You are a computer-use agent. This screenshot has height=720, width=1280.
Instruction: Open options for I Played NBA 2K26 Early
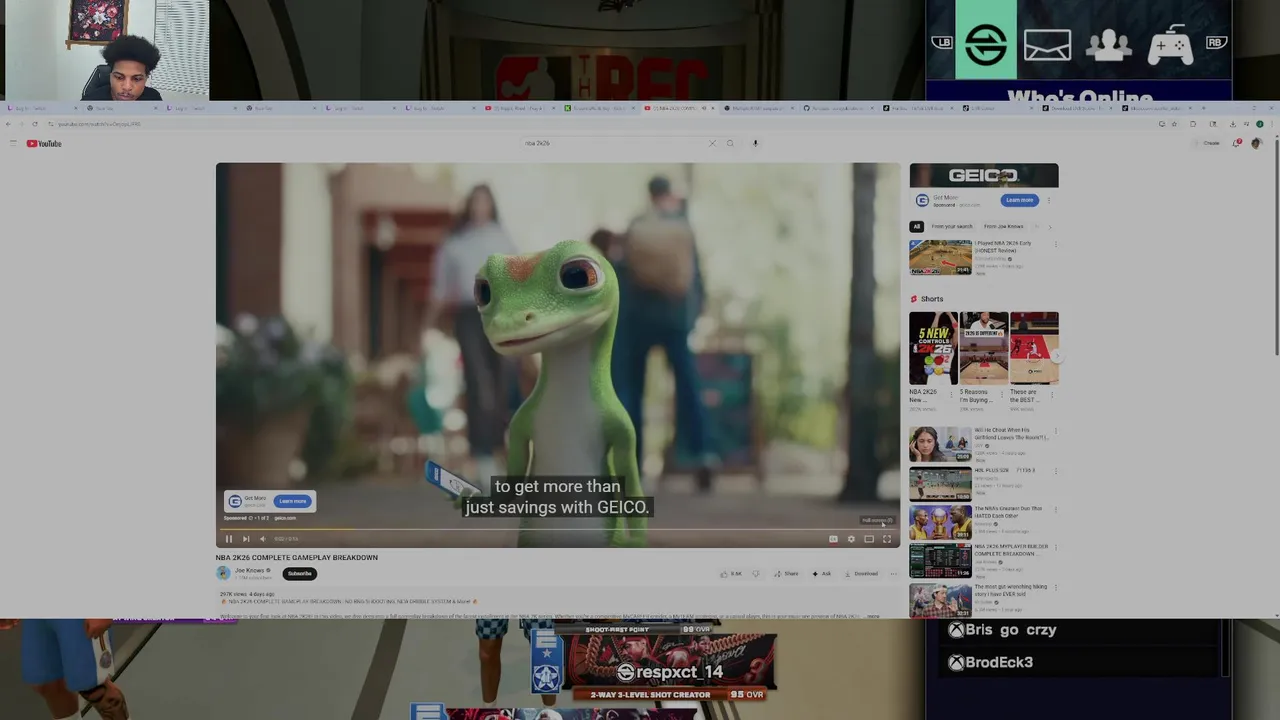[x=1055, y=244]
